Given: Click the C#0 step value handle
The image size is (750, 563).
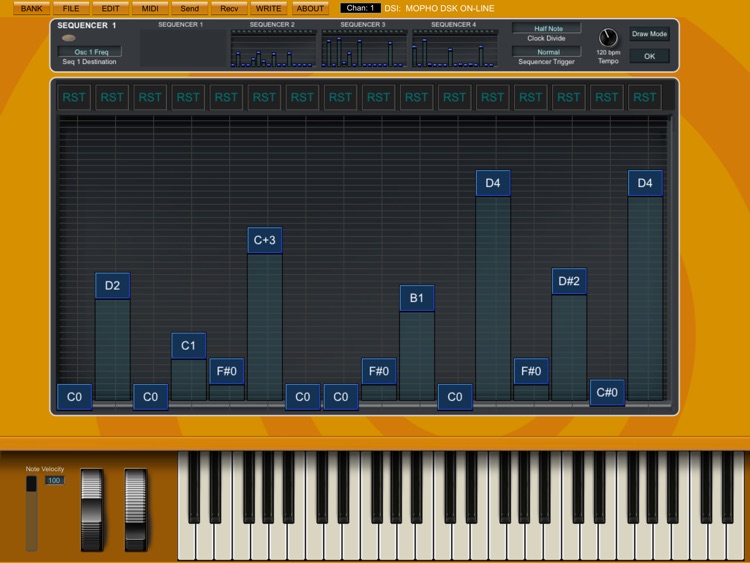Looking at the screenshot, I should tap(607, 393).
